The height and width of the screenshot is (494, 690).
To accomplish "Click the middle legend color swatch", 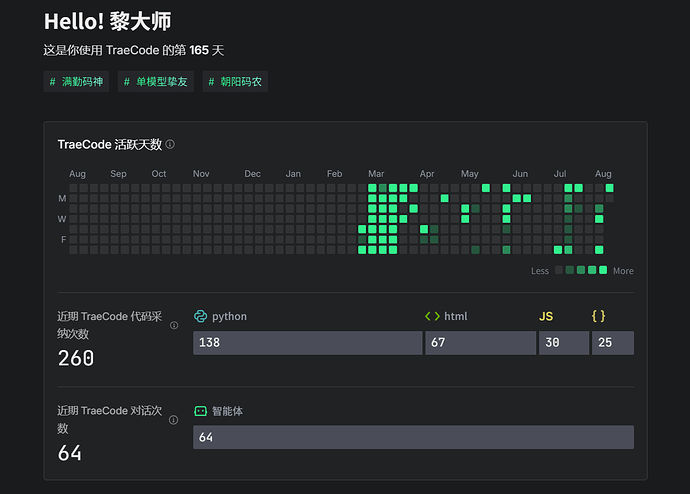I will pyautogui.click(x=581, y=270).
